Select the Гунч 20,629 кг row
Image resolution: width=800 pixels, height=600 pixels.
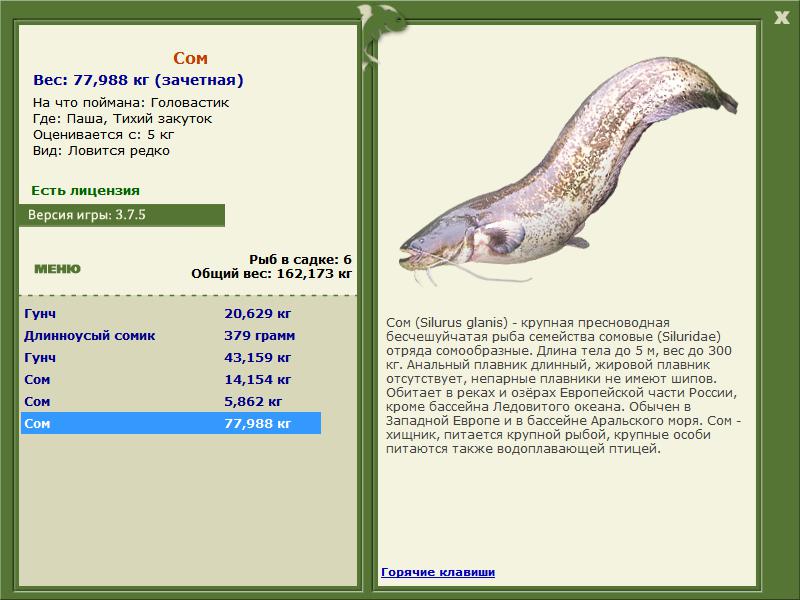pos(170,314)
